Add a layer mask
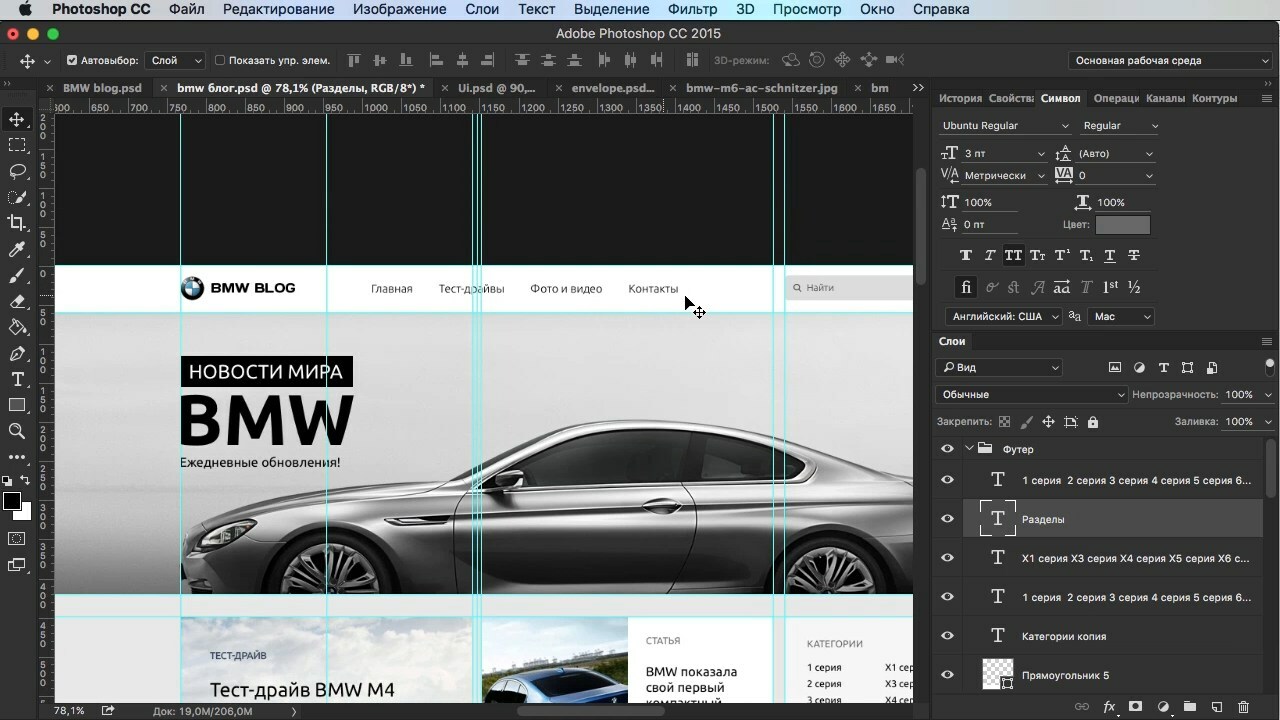The image size is (1280, 720). coord(1135,707)
